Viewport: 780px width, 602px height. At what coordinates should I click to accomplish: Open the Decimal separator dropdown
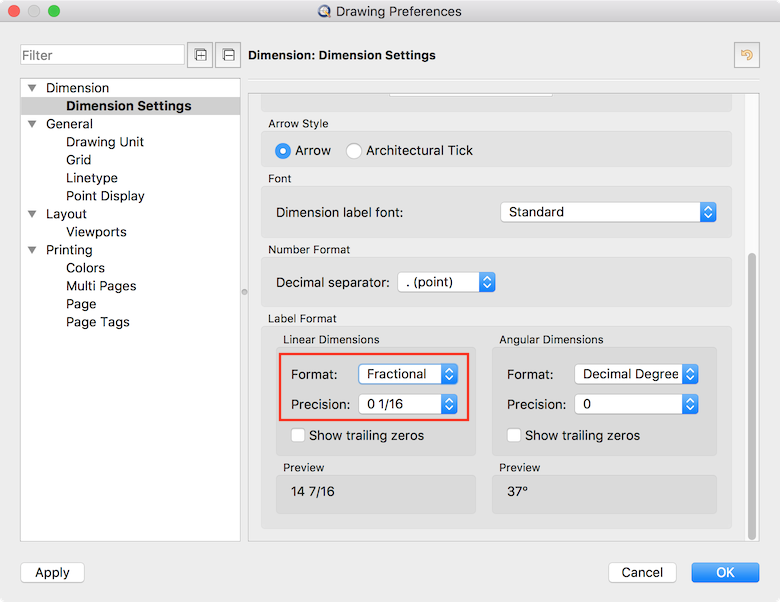446,283
